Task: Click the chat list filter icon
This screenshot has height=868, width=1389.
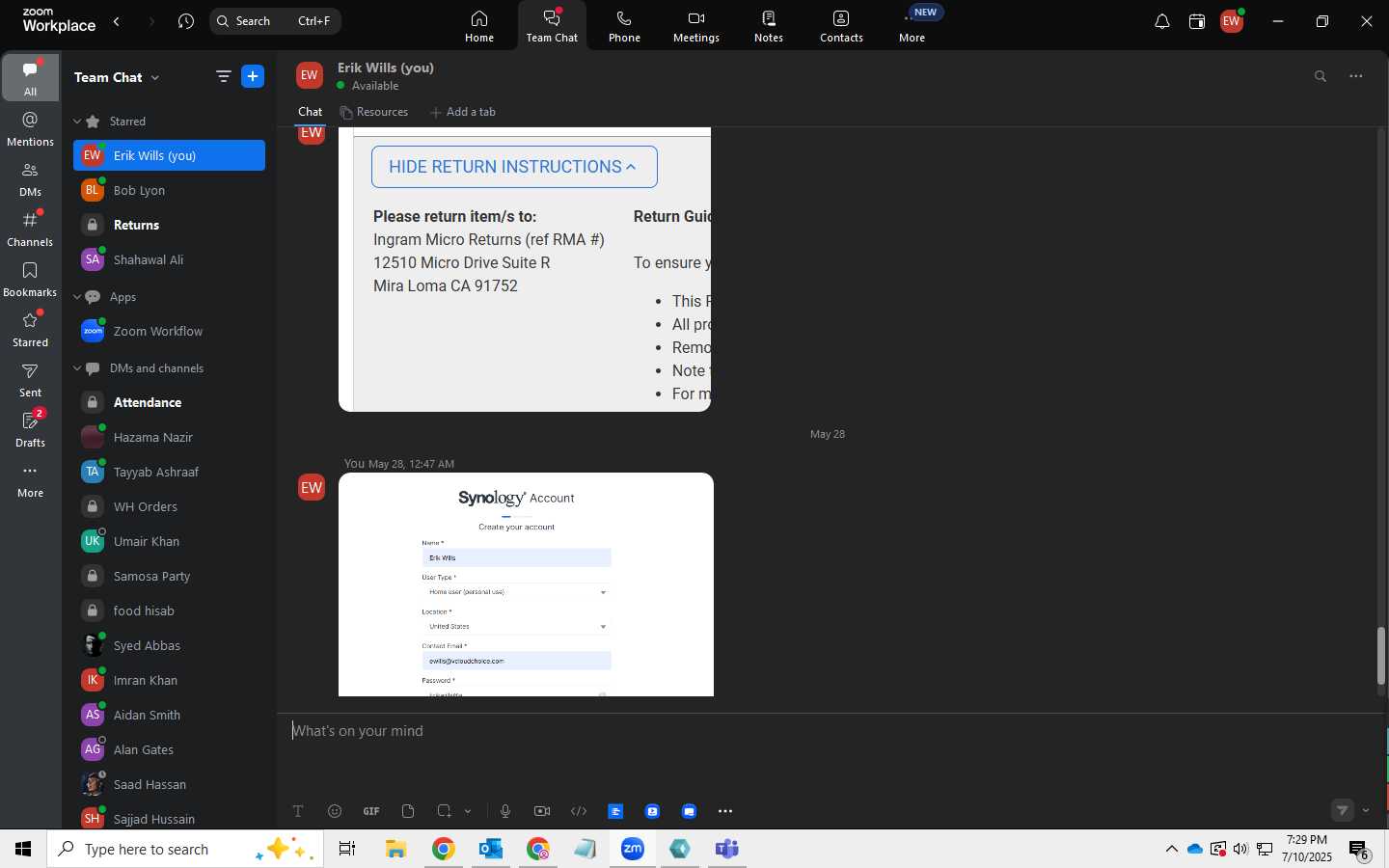Action: [223, 76]
